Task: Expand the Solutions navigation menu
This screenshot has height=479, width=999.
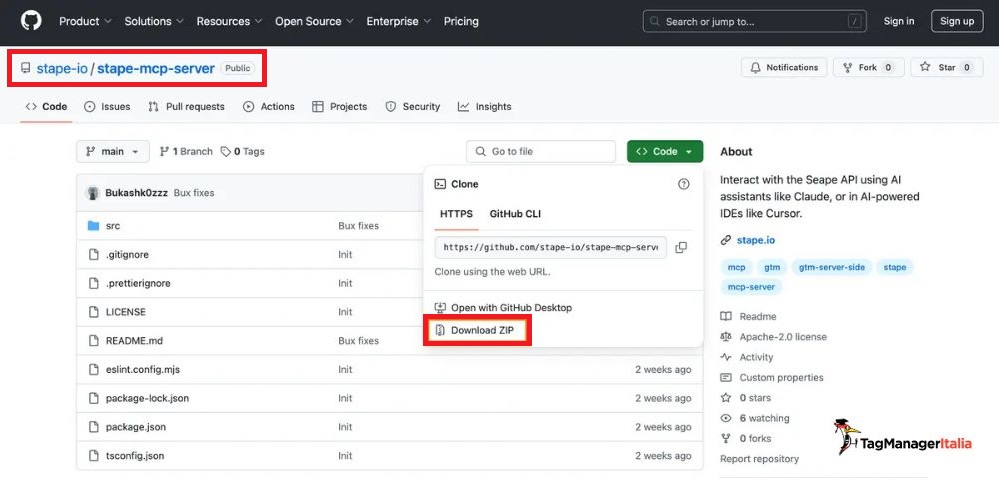Action: tap(153, 21)
